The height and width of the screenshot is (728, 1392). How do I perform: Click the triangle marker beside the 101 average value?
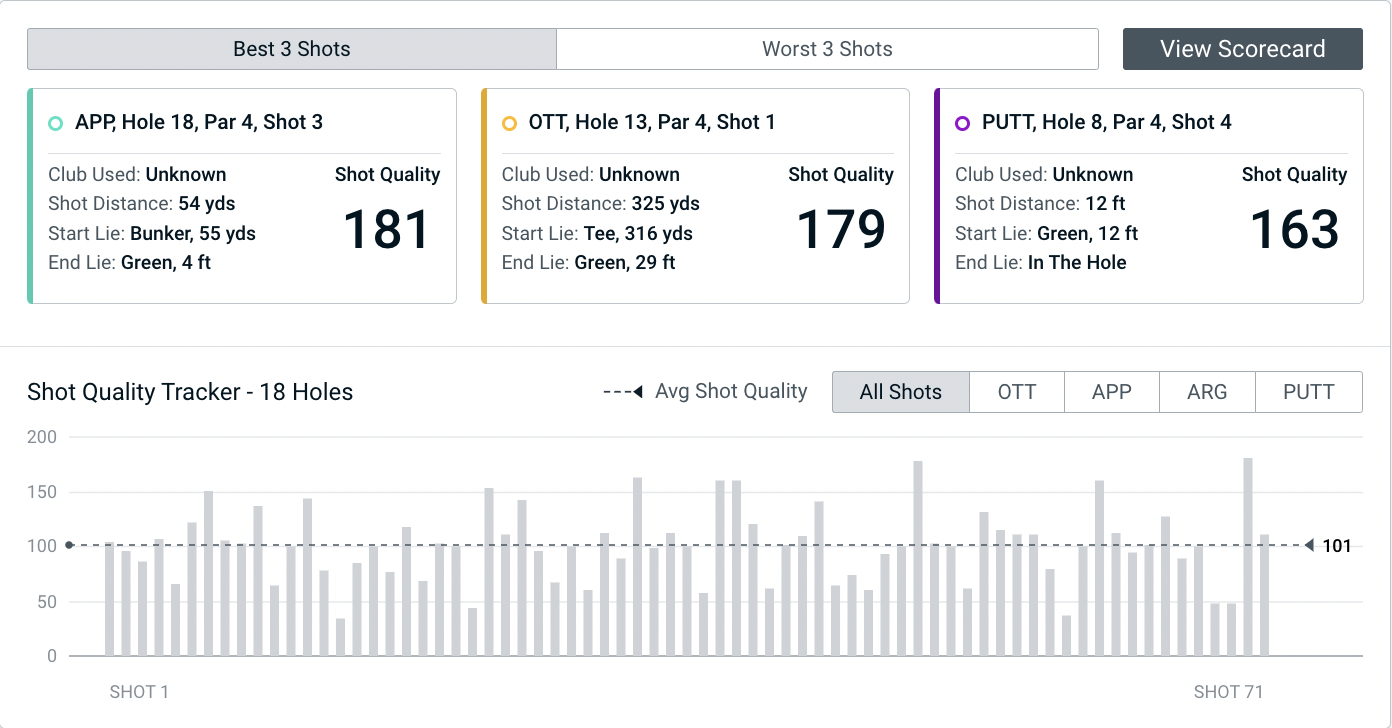click(1309, 546)
